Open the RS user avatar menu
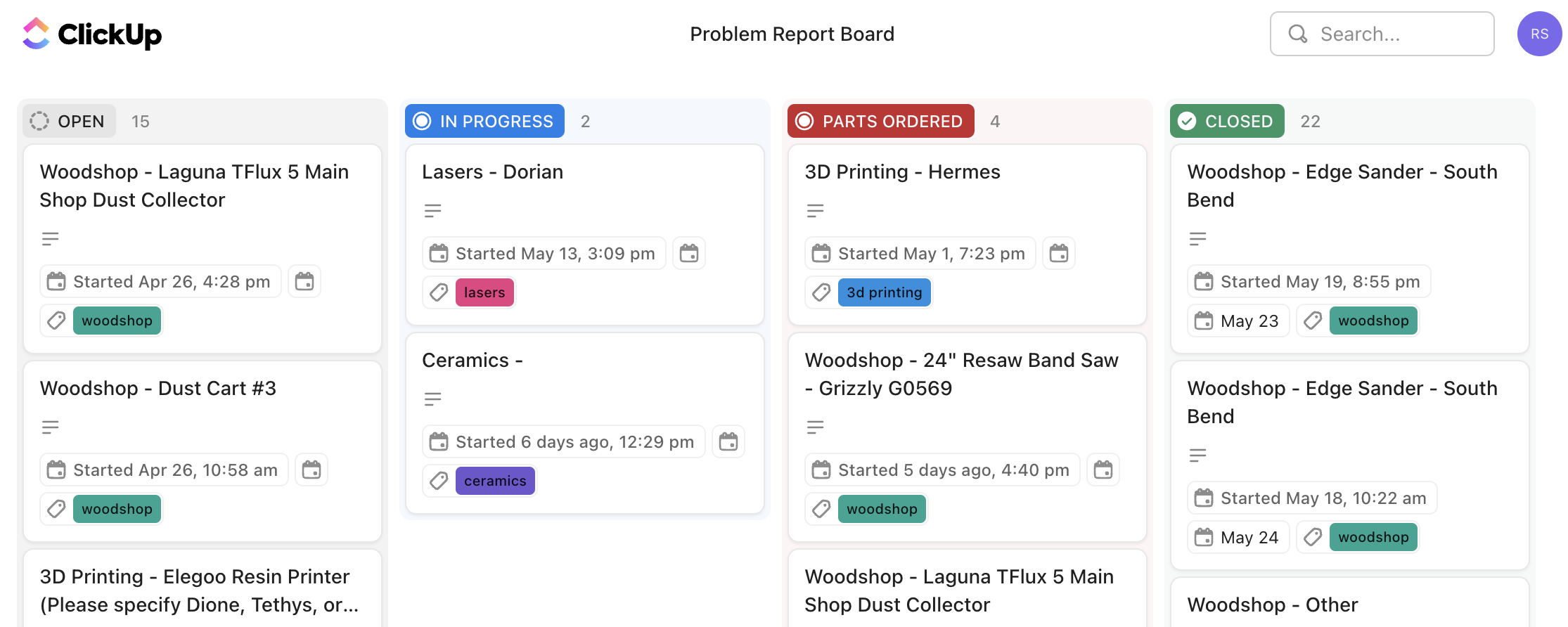The width and height of the screenshot is (1568, 627). (x=1539, y=34)
